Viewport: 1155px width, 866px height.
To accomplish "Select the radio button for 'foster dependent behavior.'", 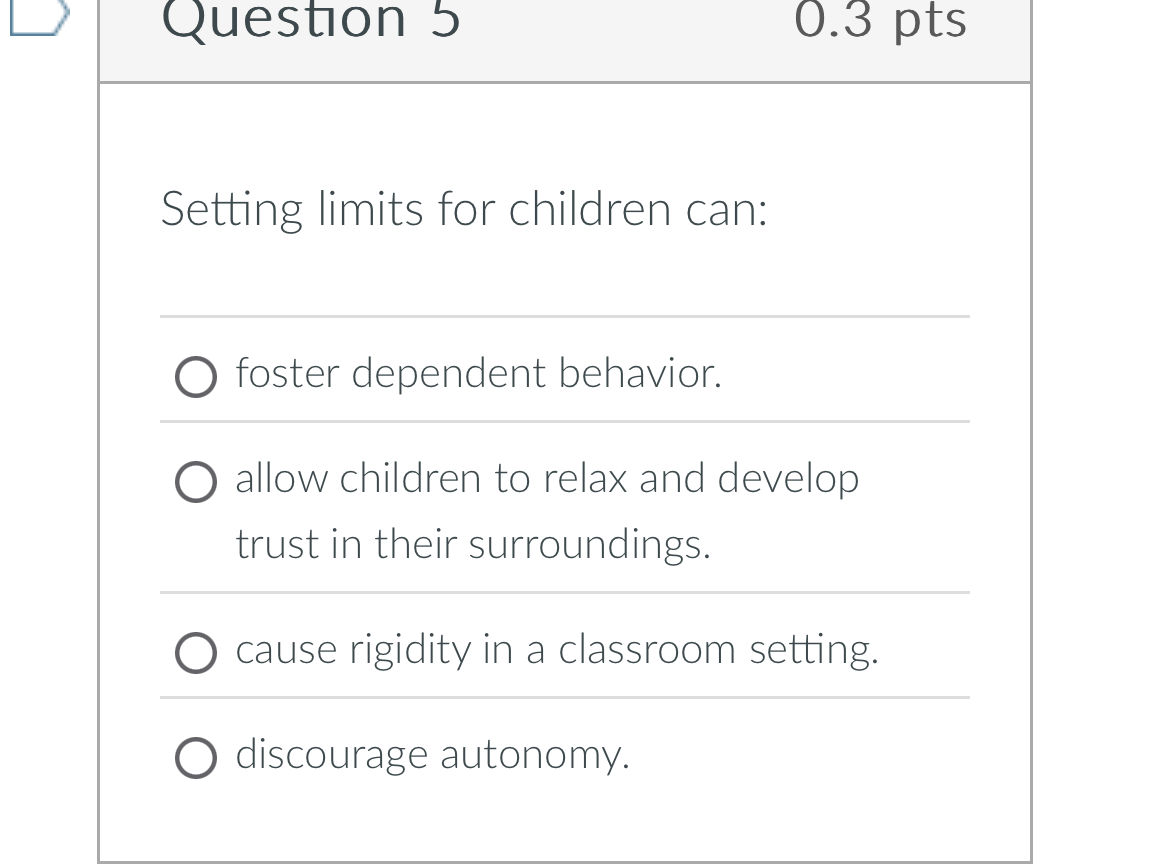I will (197, 378).
